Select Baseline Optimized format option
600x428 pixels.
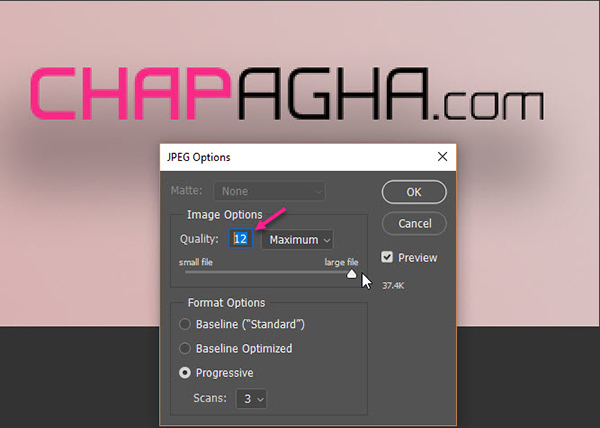[185, 348]
